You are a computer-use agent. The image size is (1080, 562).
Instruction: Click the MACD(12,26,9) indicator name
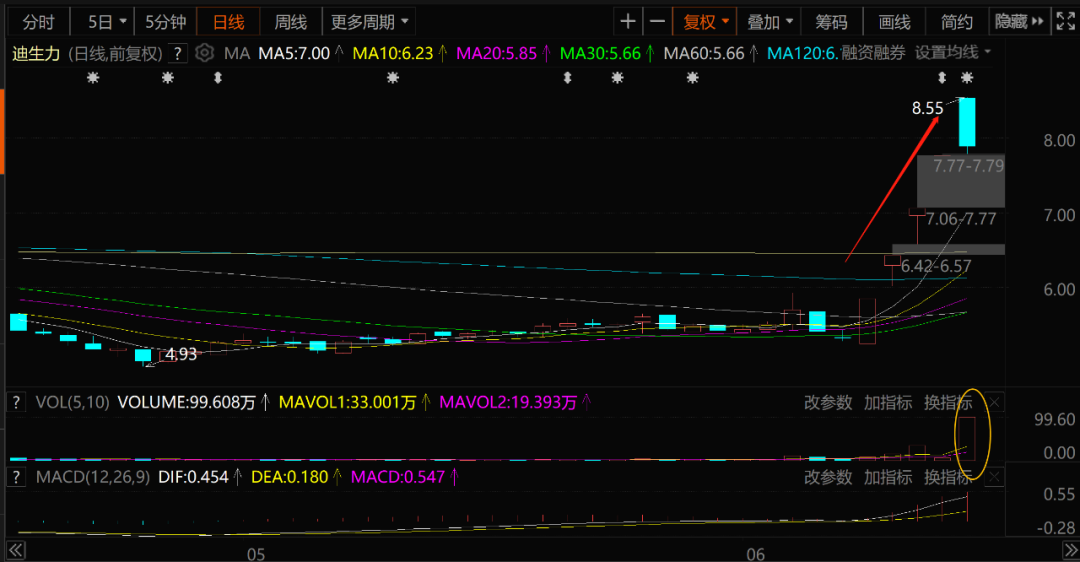click(x=92, y=477)
